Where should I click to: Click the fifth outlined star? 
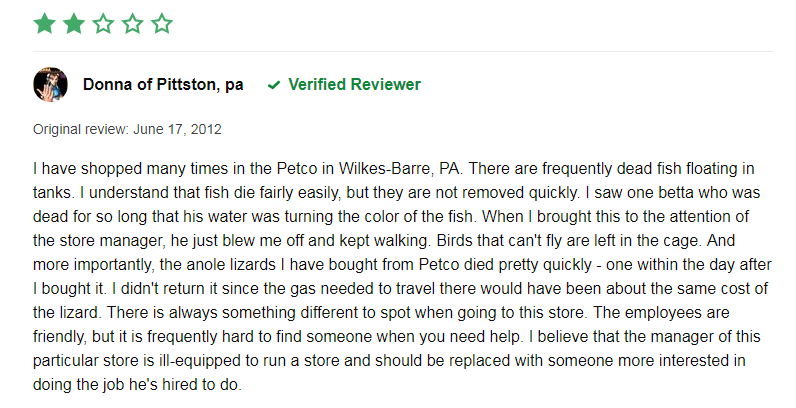pyautogui.click(x=162, y=24)
